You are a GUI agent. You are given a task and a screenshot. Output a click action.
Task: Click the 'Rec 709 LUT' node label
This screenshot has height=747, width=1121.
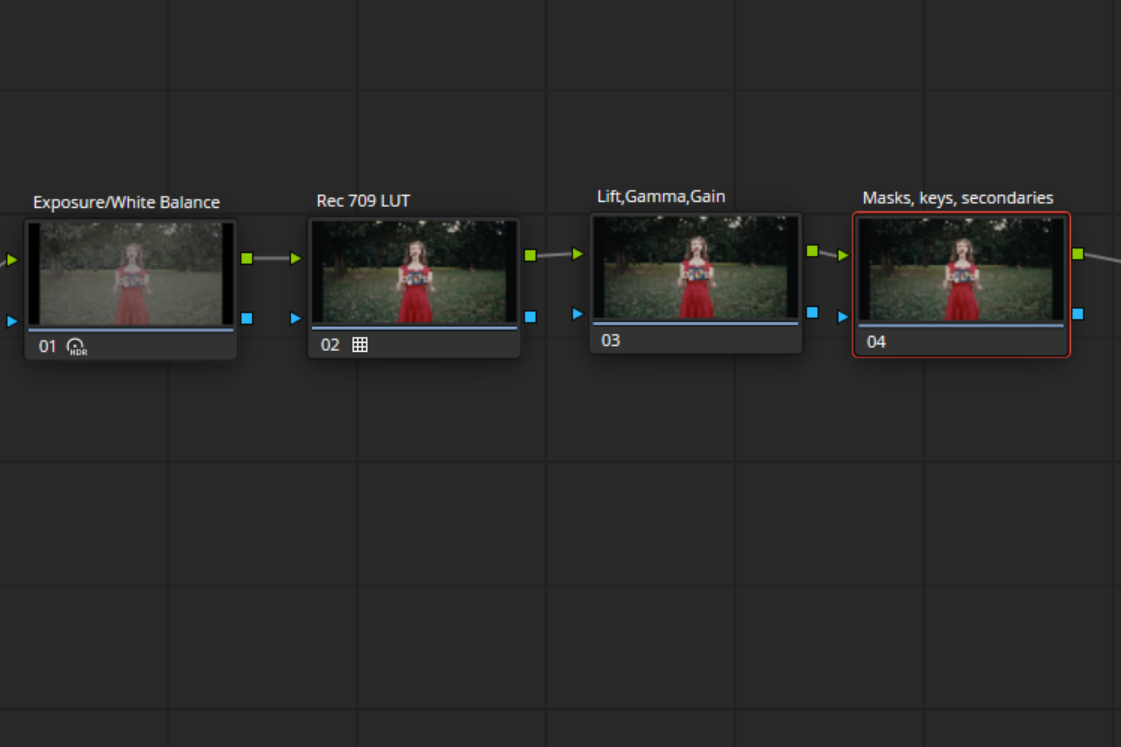click(x=363, y=201)
